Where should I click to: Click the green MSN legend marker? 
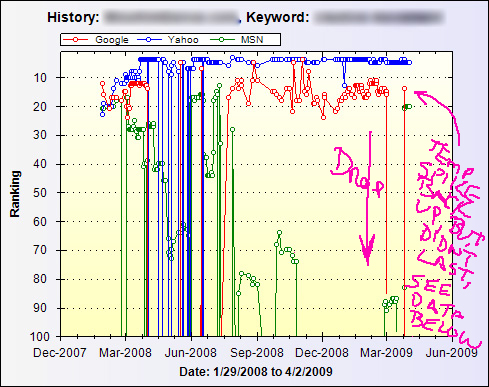pyautogui.click(x=222, y=40)
